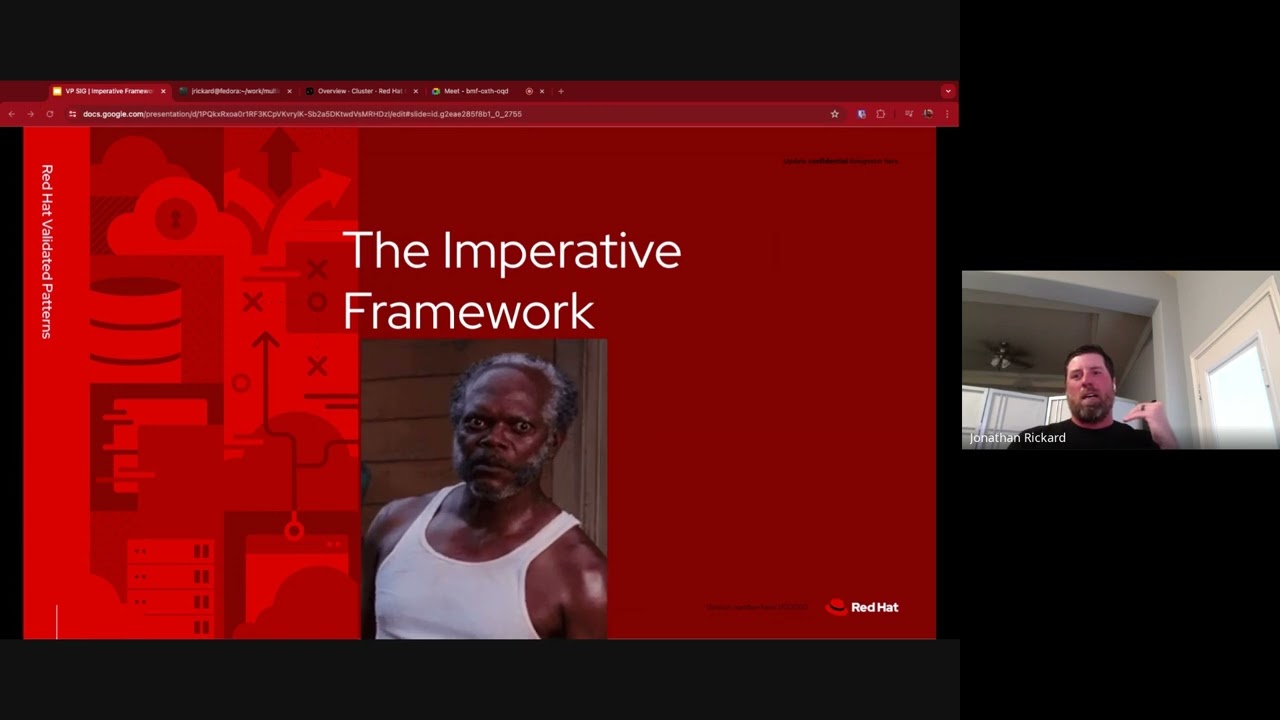Select Jonathan Rickard's video tile
The height and width of the screenshot is (720, 1280).
(1120, 360)
